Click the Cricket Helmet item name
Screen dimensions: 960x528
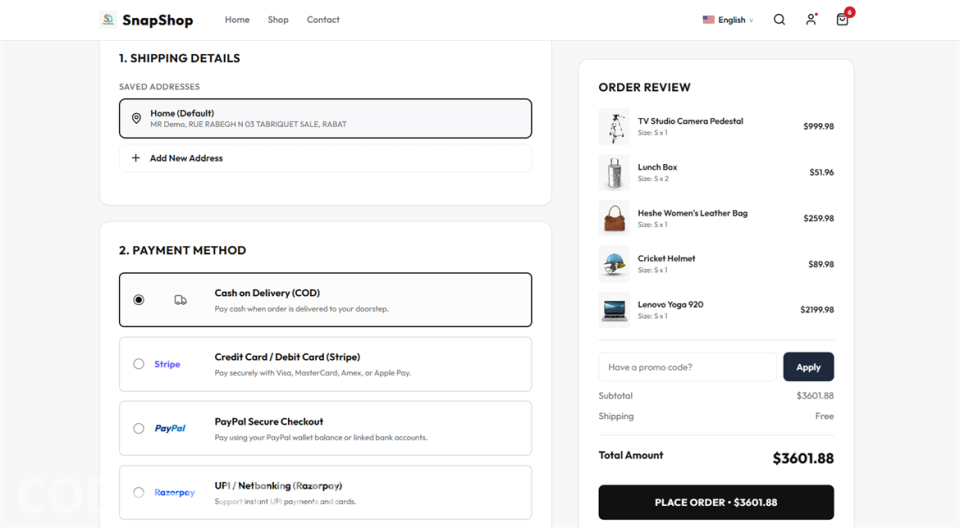coord(666,258)
